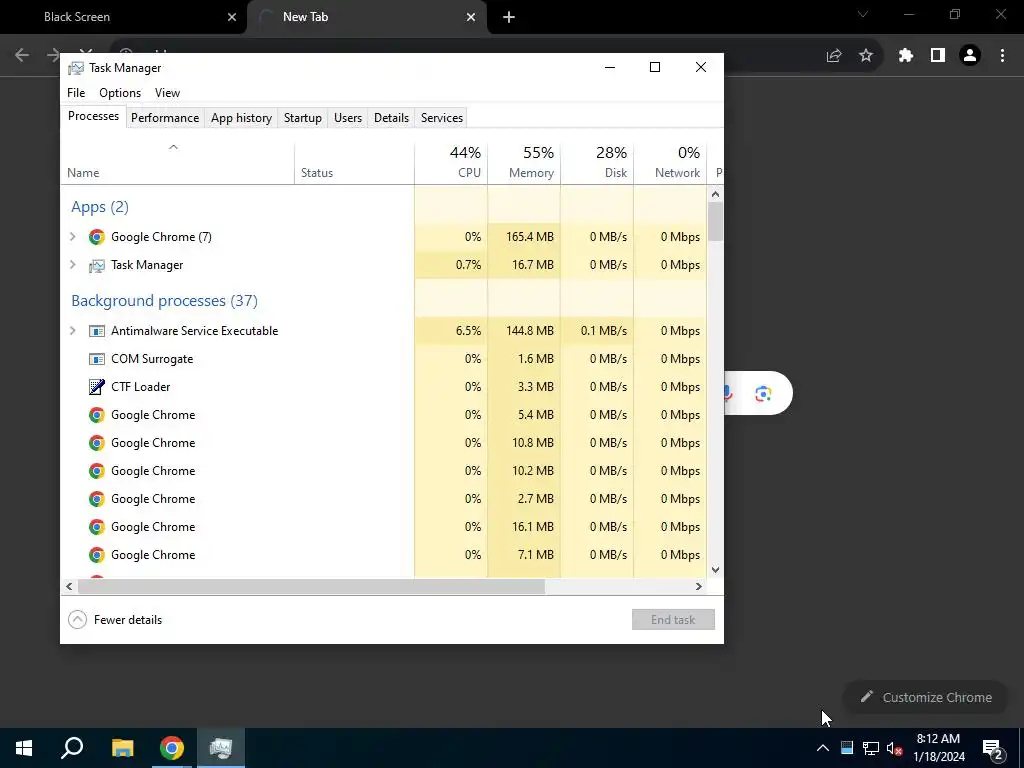The height and width of the screenshot is (768, 1024).
Task: Switch to the Services tab
Action: [x=441, y=118]
